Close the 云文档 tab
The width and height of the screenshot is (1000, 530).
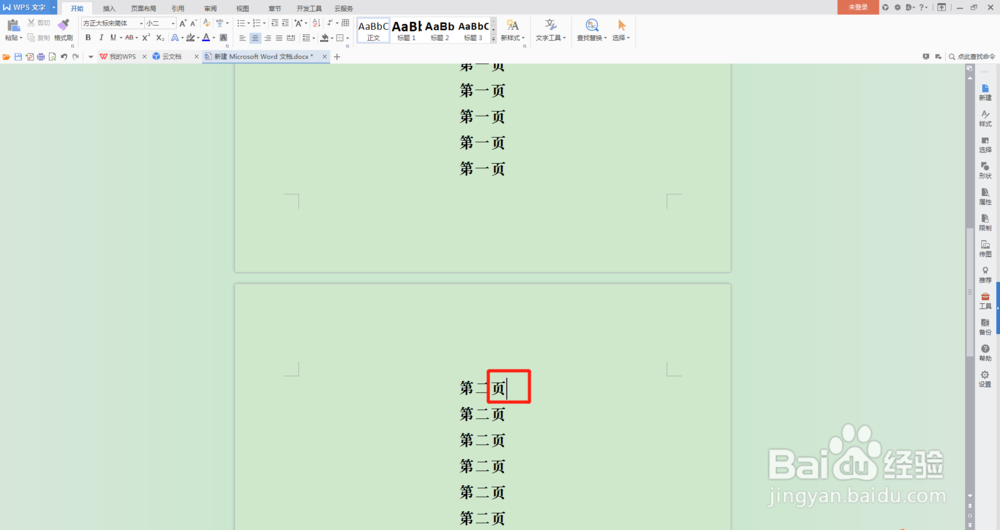coord(196,57)
